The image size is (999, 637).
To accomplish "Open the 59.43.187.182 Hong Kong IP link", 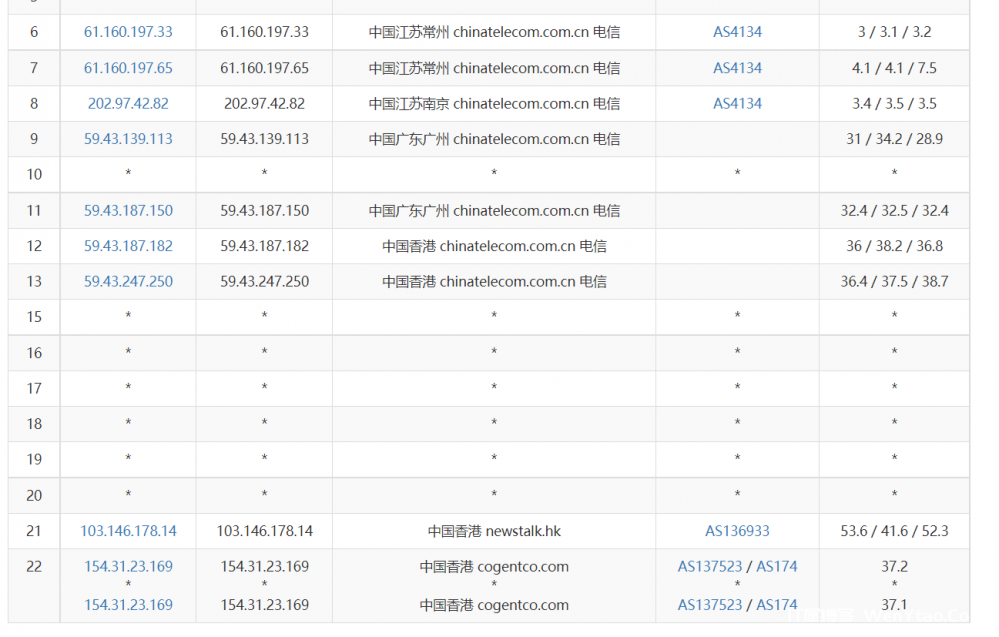I will pos(127,246).
